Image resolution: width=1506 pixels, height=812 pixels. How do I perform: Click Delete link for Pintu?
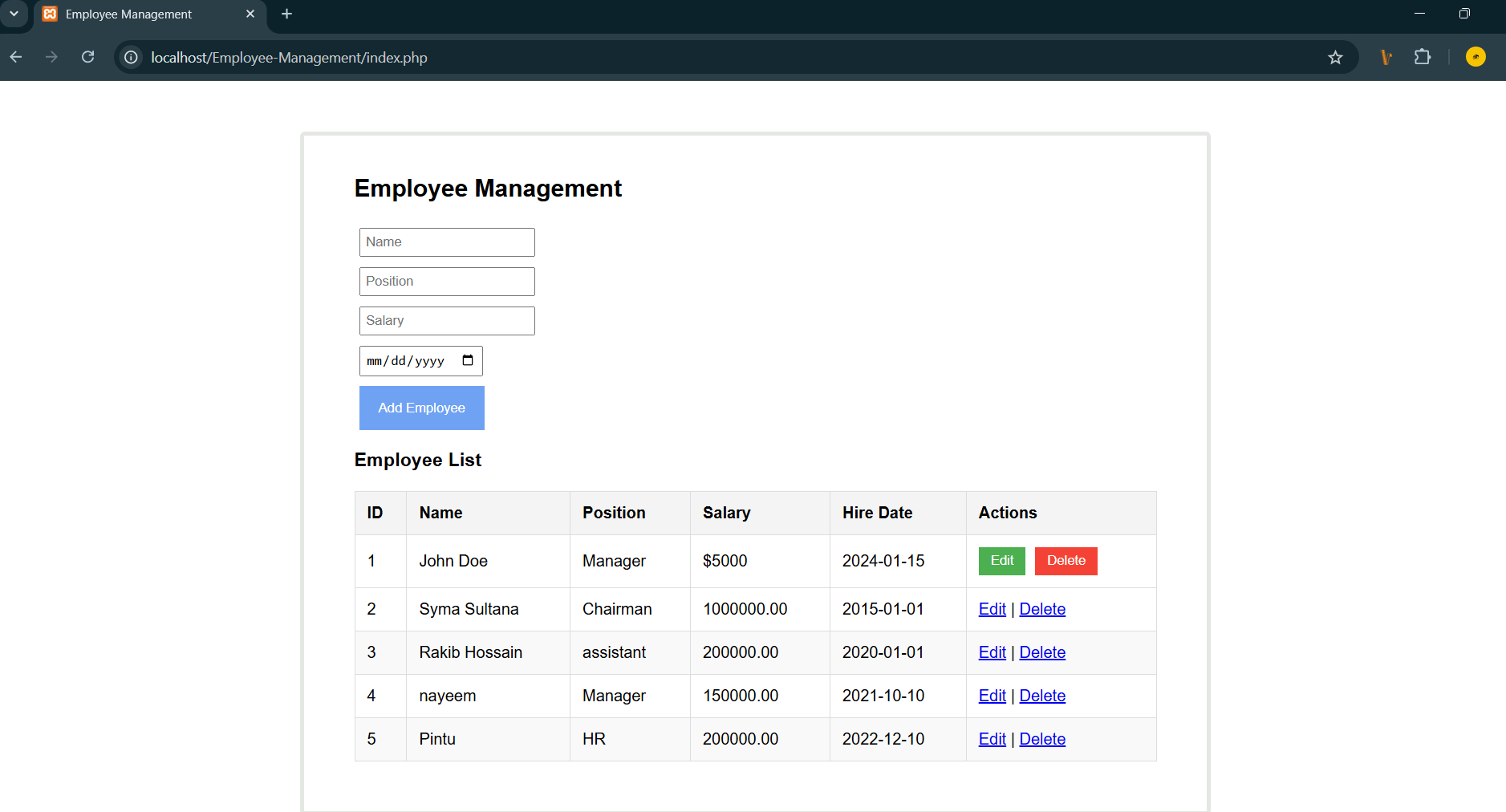point(1042,739)
